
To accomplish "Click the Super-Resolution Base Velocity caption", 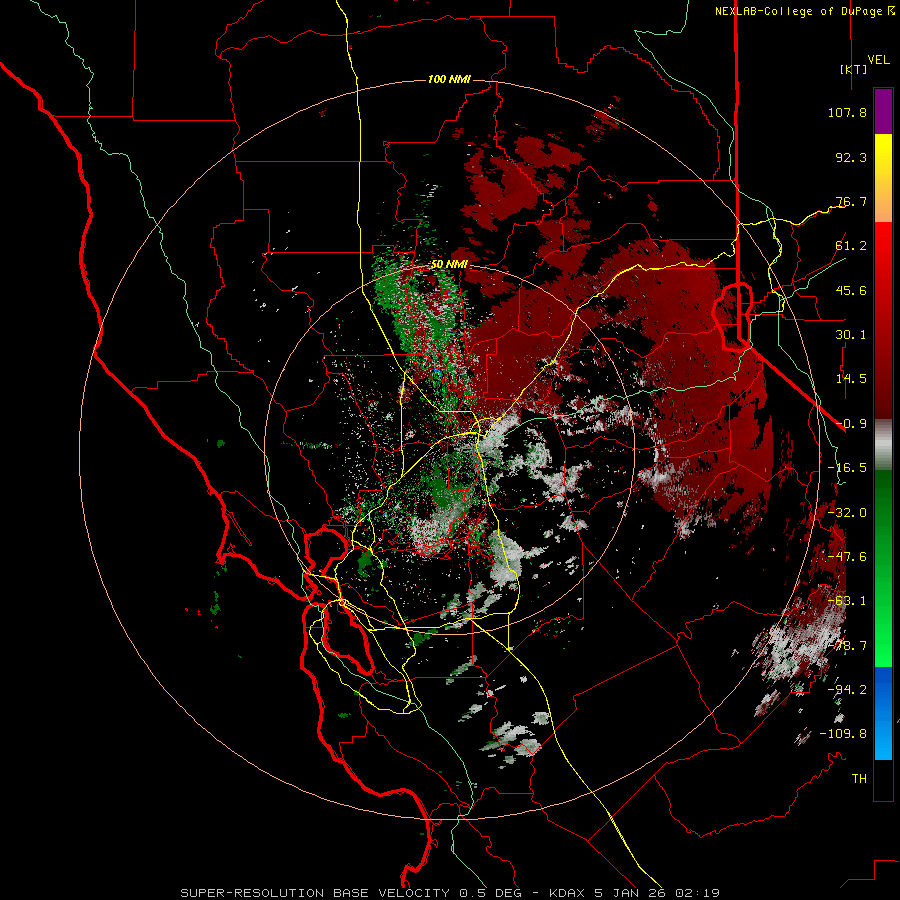I will [449, 893].
